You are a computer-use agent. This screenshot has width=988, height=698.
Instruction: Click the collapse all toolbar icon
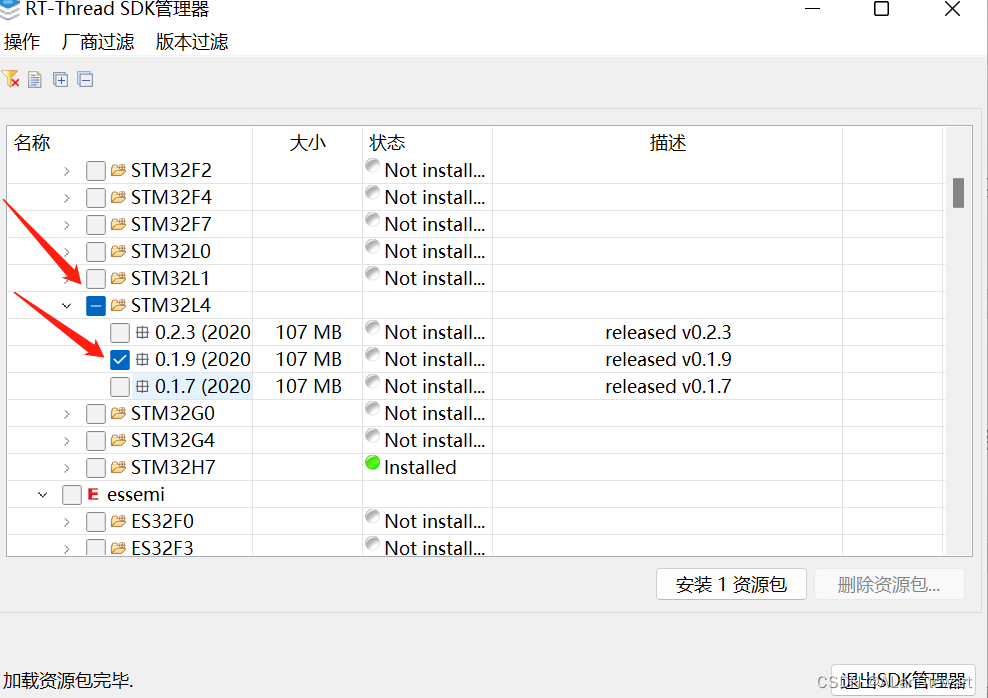pyautogui.click(x=85, y=79)
